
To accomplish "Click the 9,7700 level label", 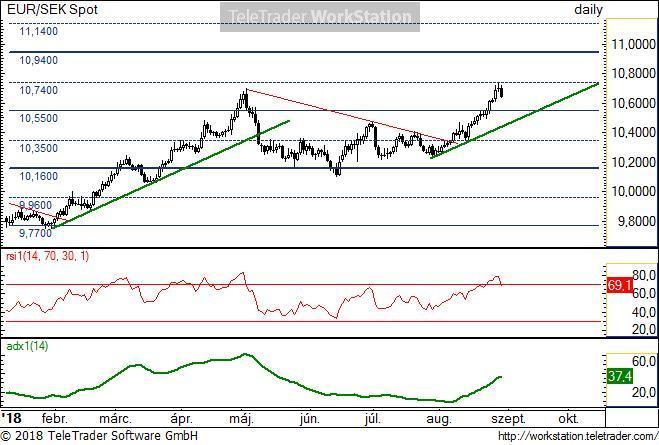I will 35,233.
